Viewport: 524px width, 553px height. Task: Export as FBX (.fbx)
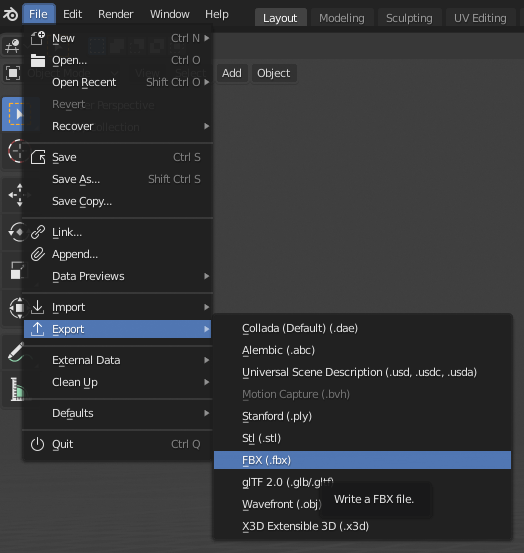[x=362, y=460]
